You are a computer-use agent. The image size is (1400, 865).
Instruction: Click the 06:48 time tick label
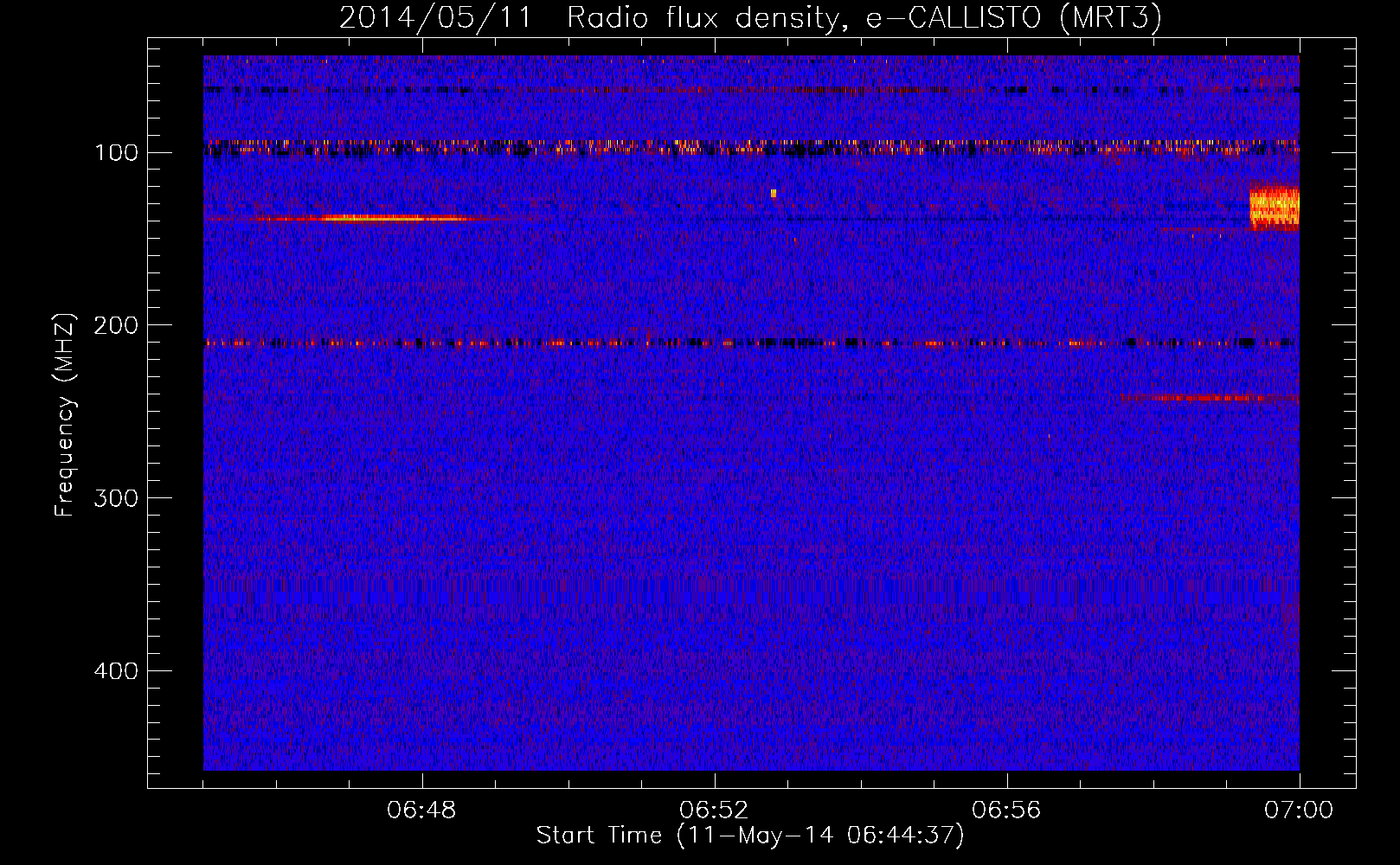coord(421,811)
